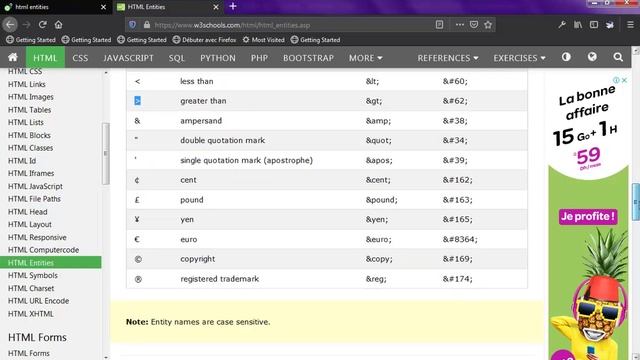
Task: Open PHP in the top navigation
Action: coord(259,58)
